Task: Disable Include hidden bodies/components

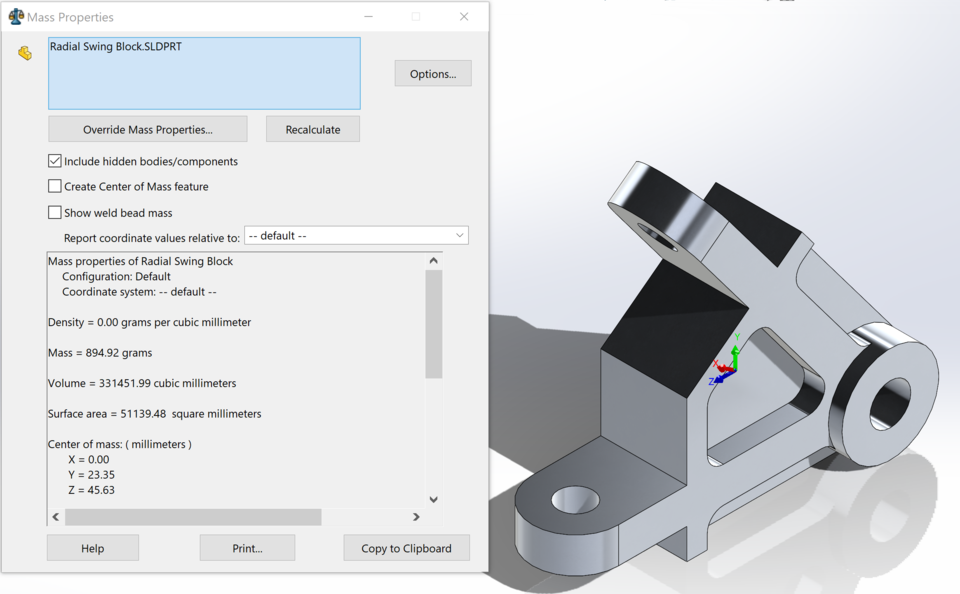Action: coord(55,160)
